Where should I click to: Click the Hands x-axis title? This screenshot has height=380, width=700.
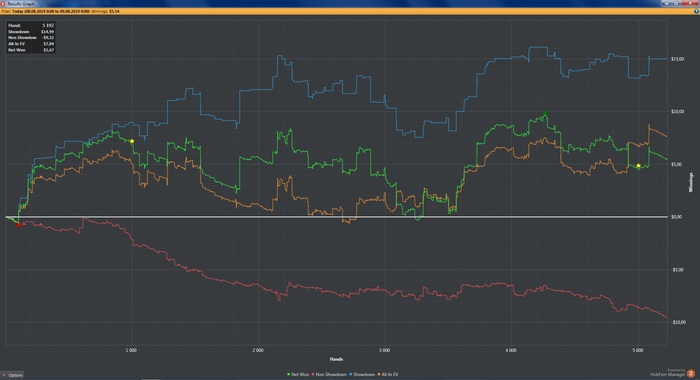(336, 359)
